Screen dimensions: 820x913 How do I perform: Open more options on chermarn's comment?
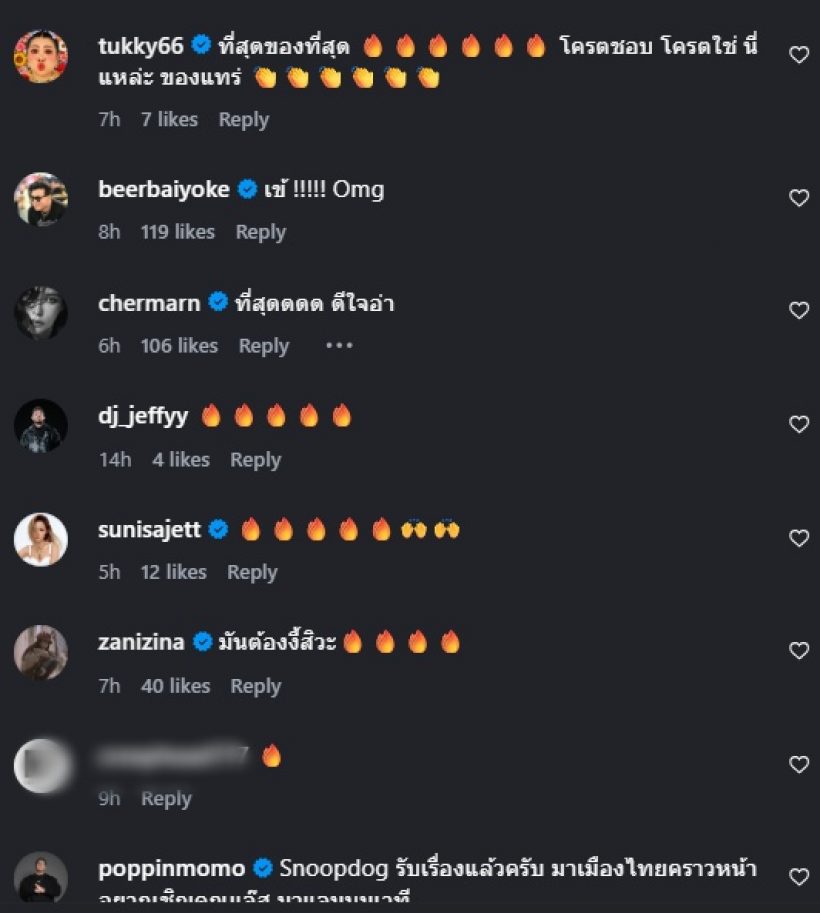click(x=339, y=346)
